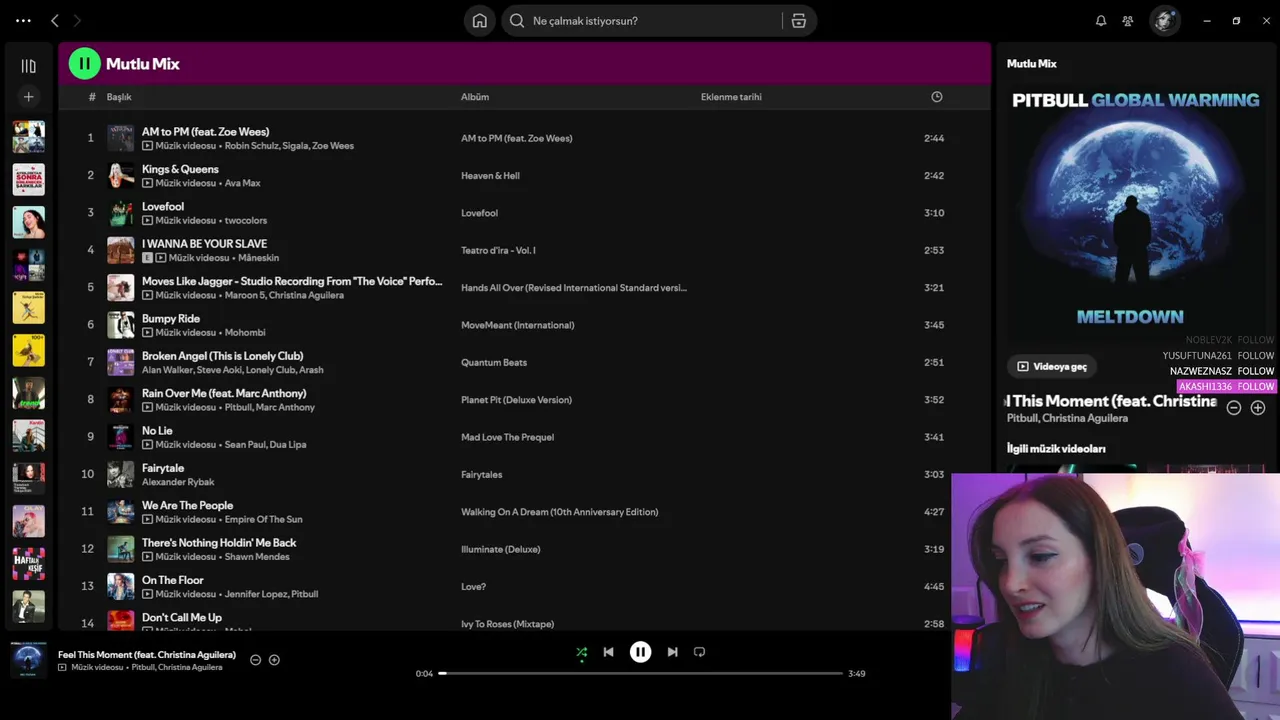
Task: Open the artist link 'Ava Max'
Action: 242,183
